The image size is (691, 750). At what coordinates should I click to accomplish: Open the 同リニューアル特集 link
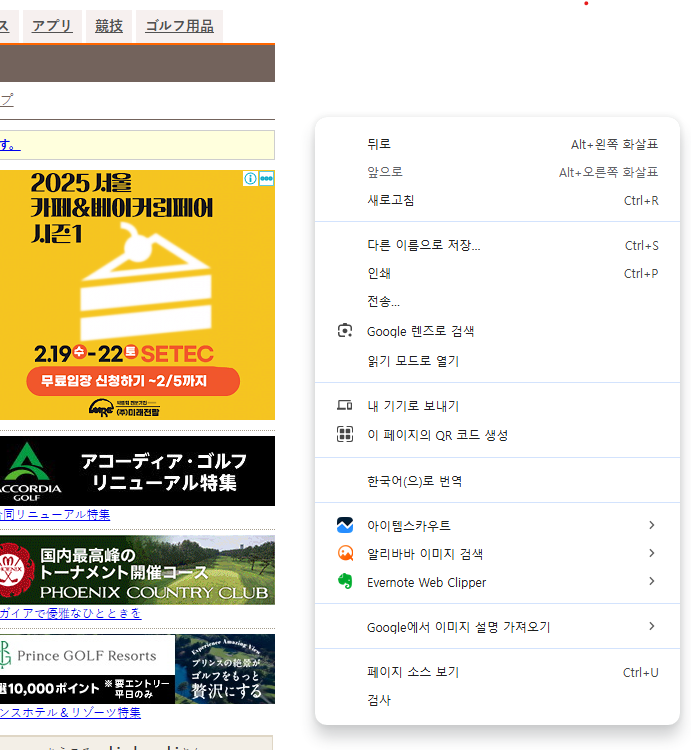pos(55,515)
